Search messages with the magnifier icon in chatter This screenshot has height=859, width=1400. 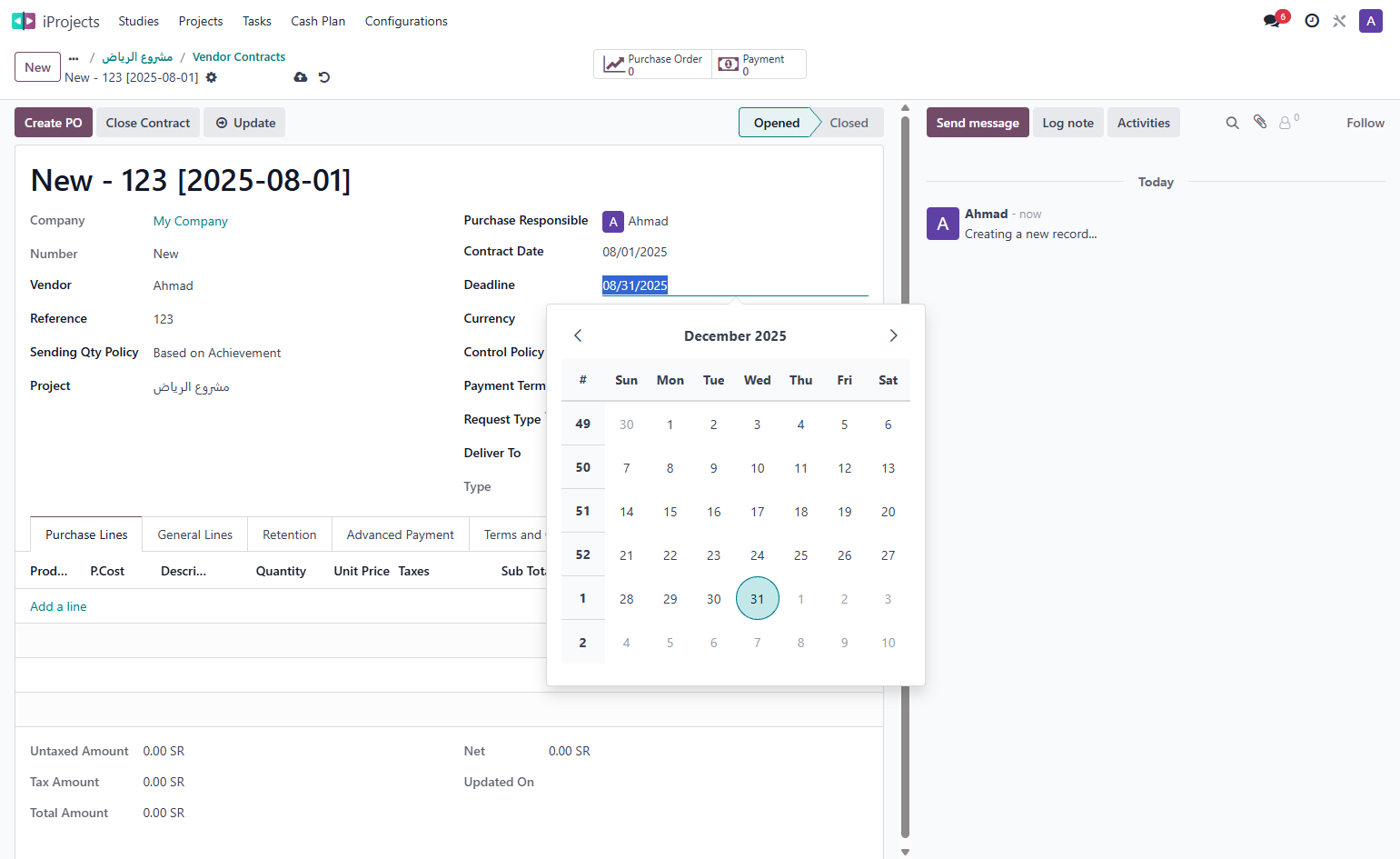(x=1232, y=123)
